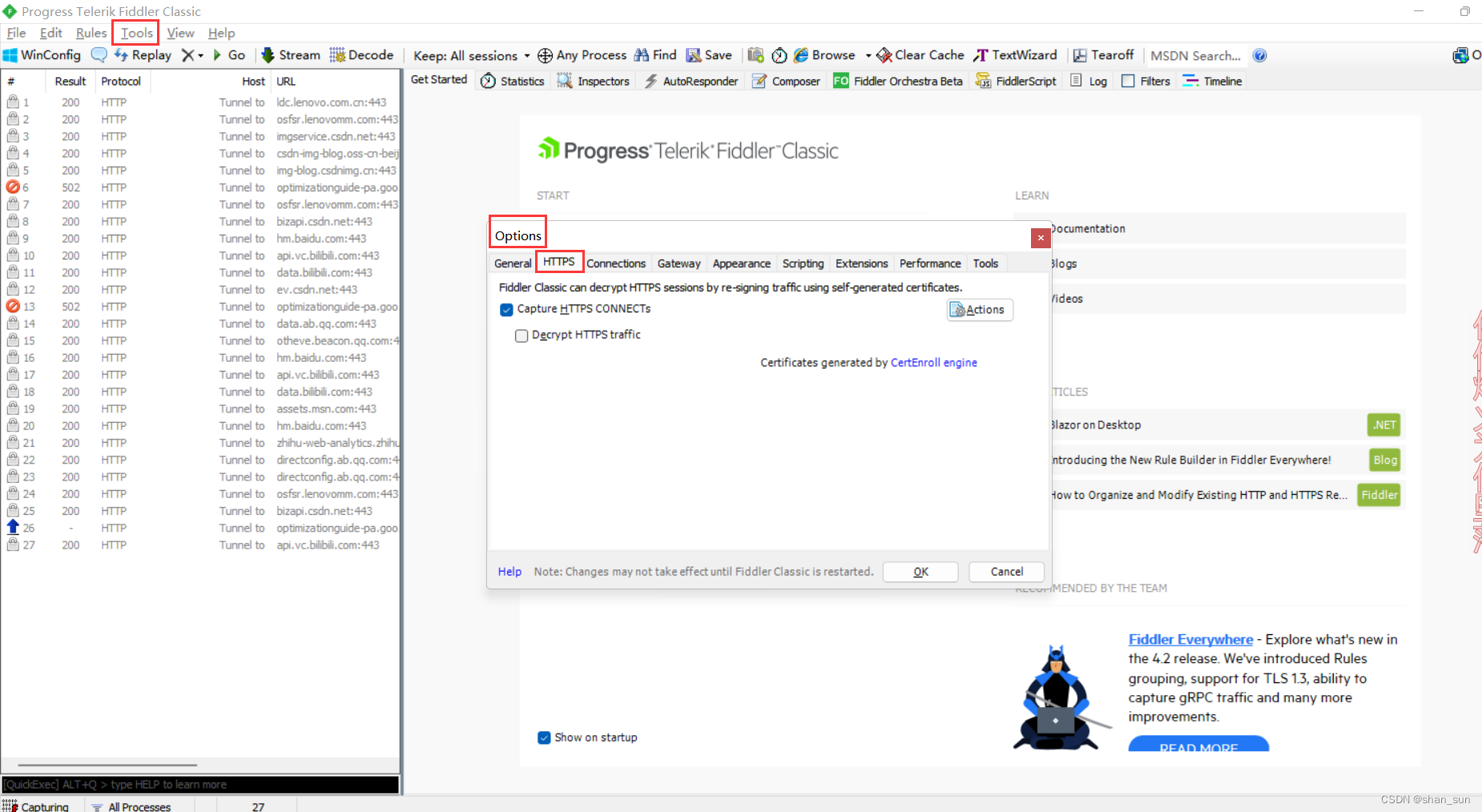Click the session list horizontal scrollbar

point(107,765)
